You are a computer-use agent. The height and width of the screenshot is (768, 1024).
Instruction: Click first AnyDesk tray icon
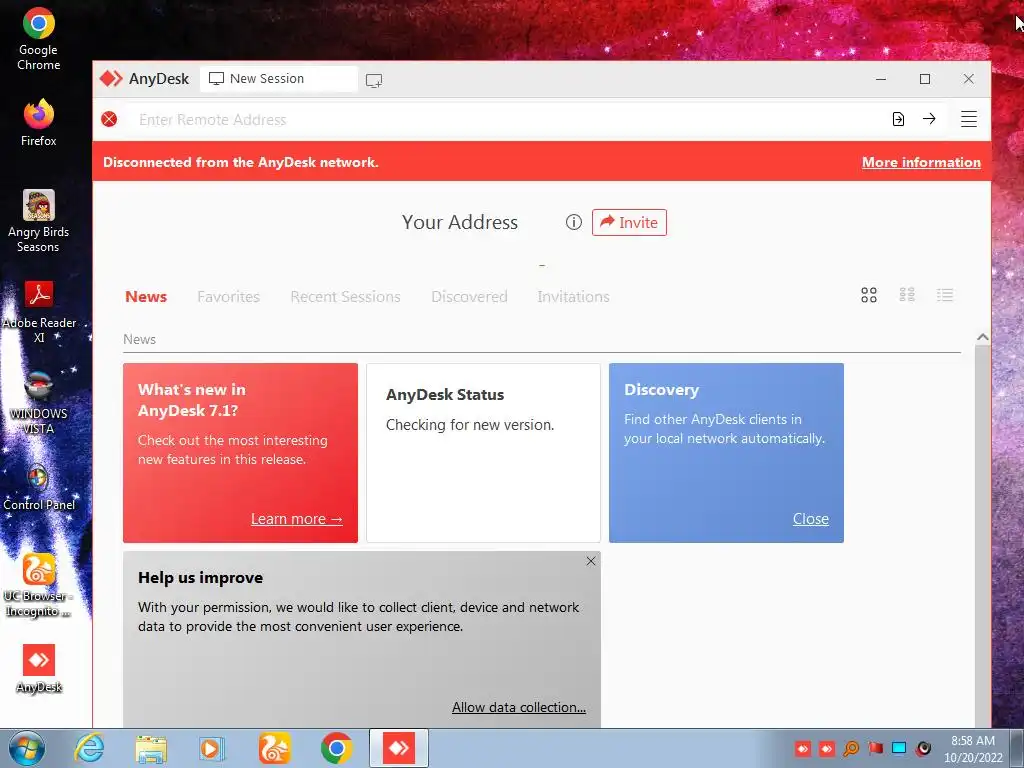[803, 748]
